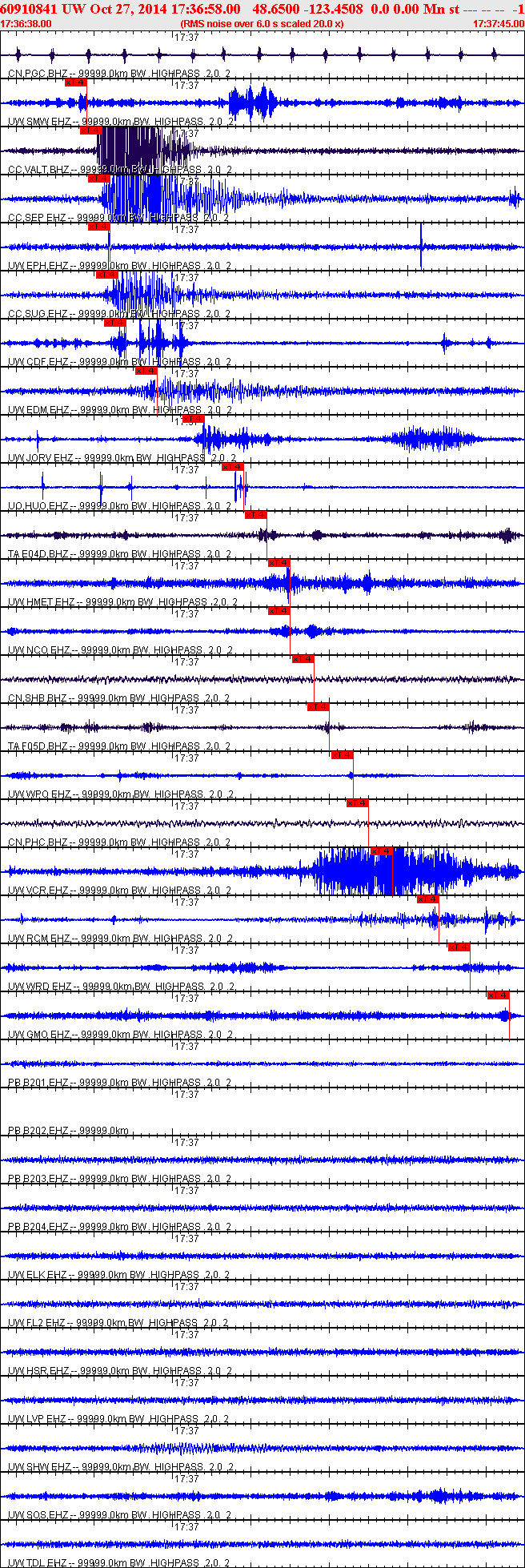Click the UW.HSR.EHZ station label
Screen dimensions: 525x1568
[x=38, y=1371]
